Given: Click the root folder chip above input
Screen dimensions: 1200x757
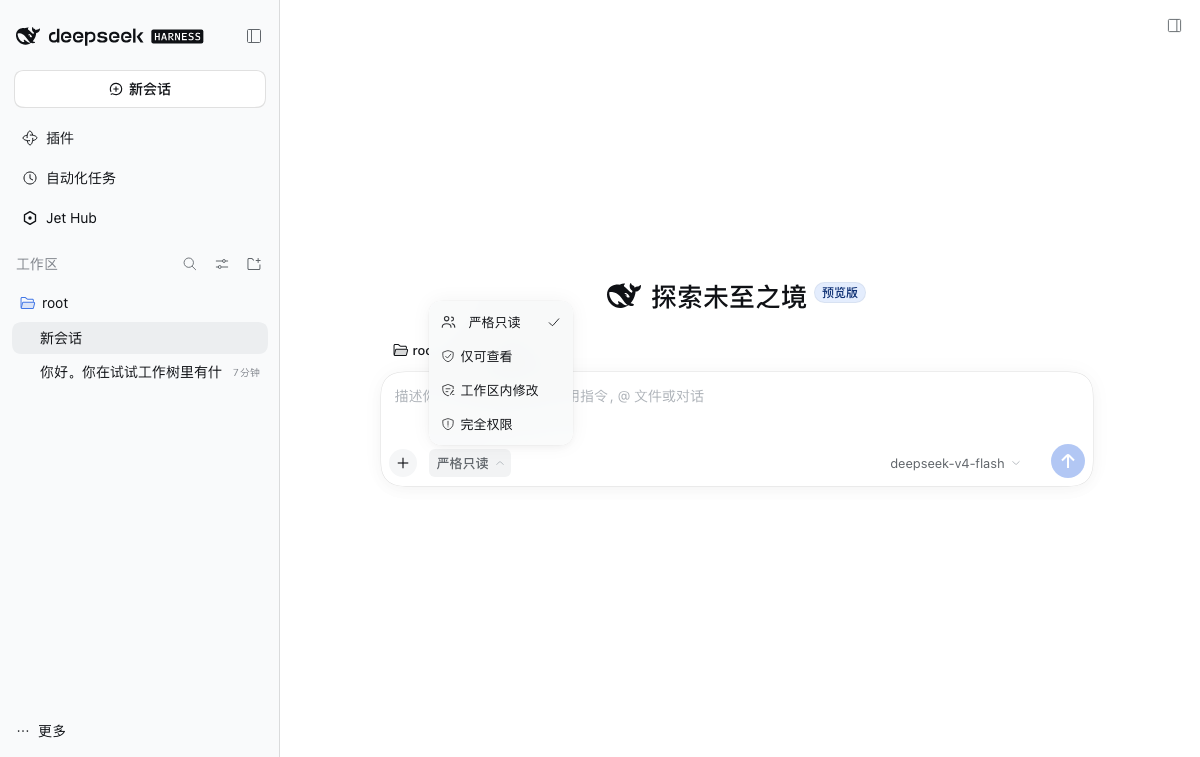Looking at the screenshot, I should pos(411,350).
